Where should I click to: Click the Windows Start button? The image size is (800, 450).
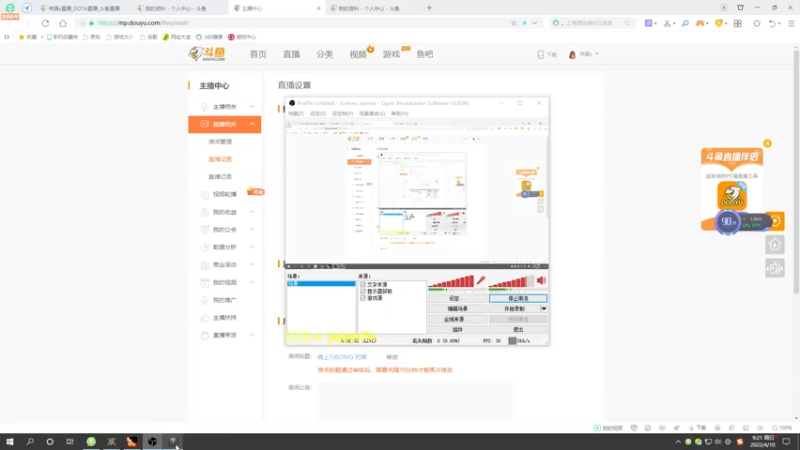[10, 442]
